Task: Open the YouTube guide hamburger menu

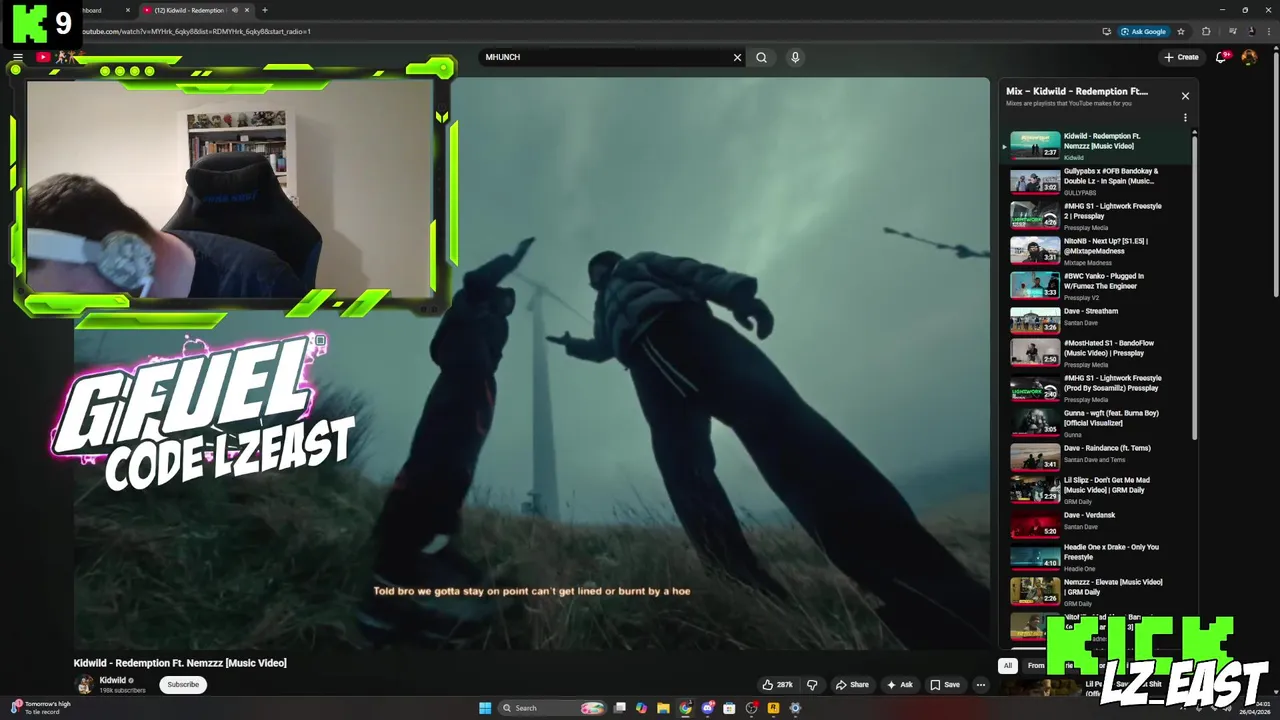Action: 17,57
